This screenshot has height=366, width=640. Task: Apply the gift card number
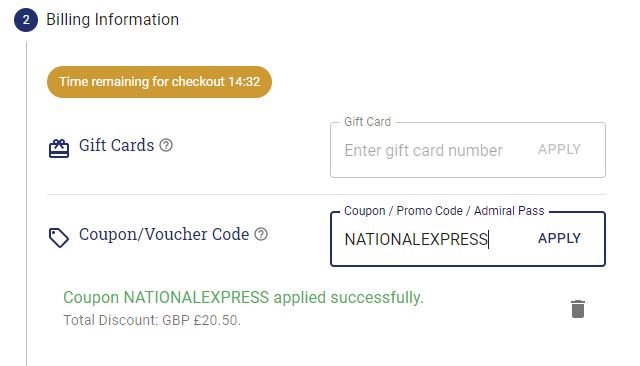559,149
